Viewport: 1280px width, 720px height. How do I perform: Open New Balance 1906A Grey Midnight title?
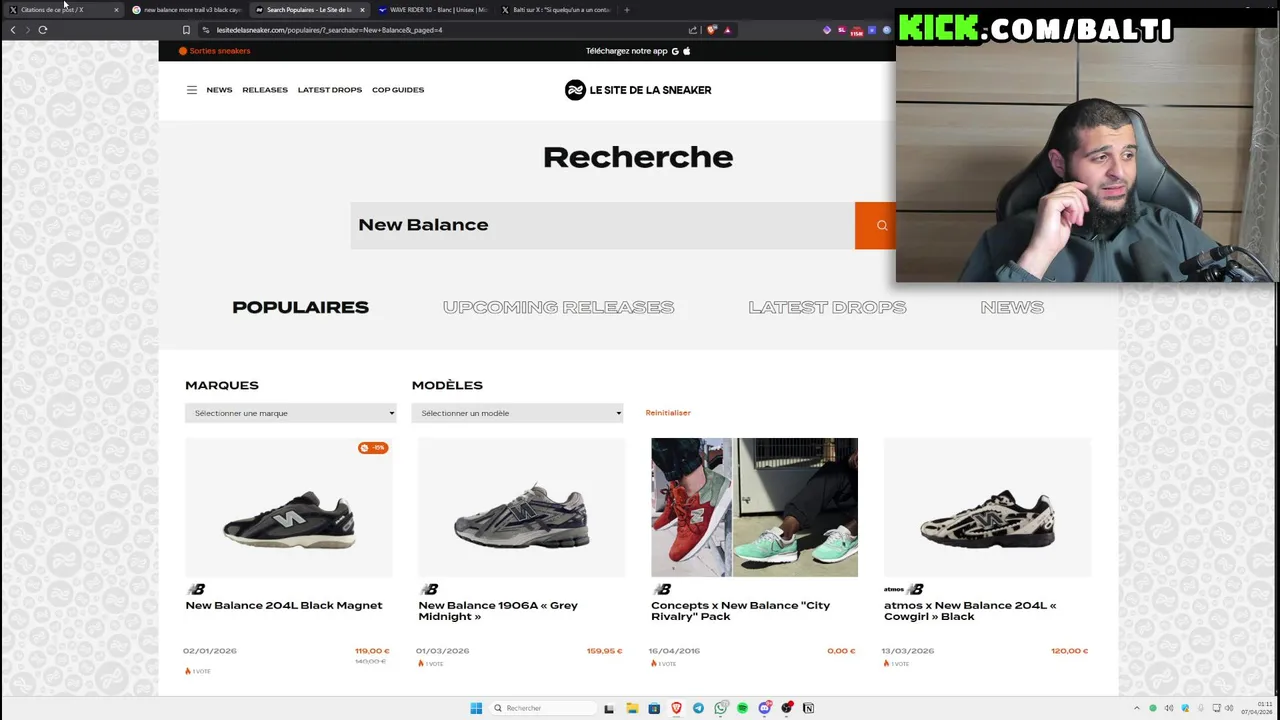click(498, 611)
